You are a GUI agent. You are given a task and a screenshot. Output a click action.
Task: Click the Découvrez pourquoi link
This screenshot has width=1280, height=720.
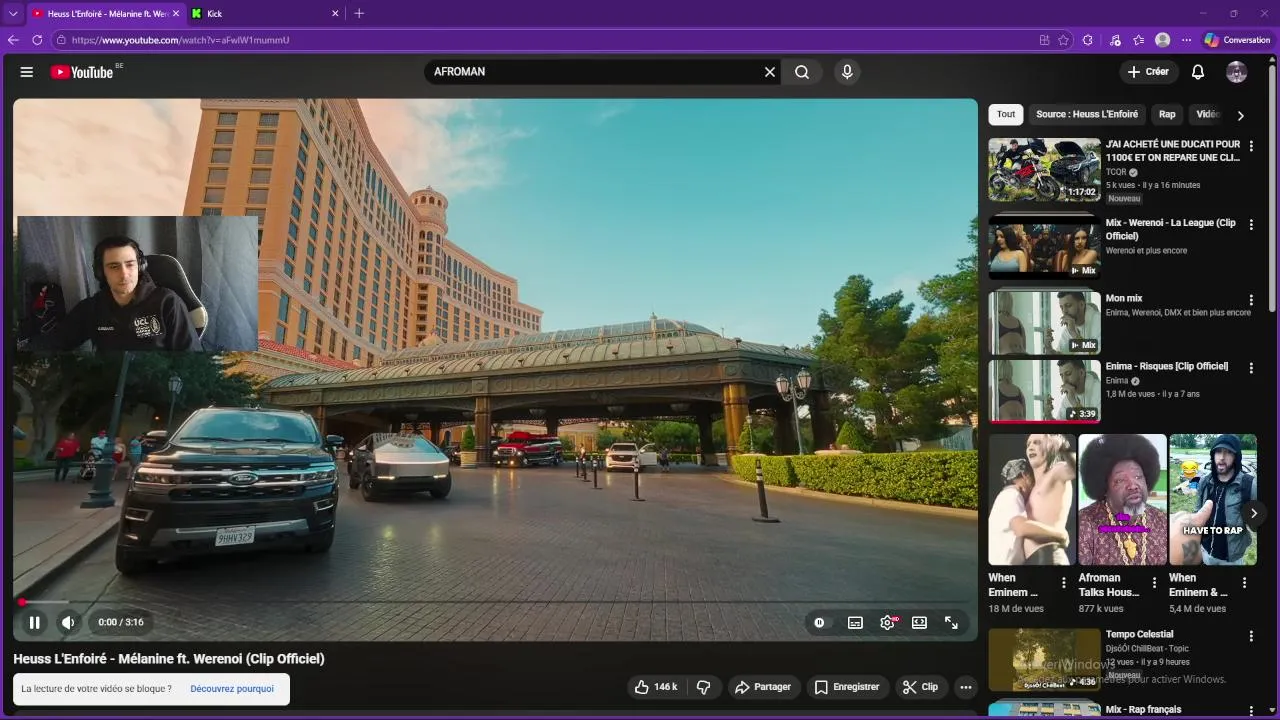(x=232, y=689)
